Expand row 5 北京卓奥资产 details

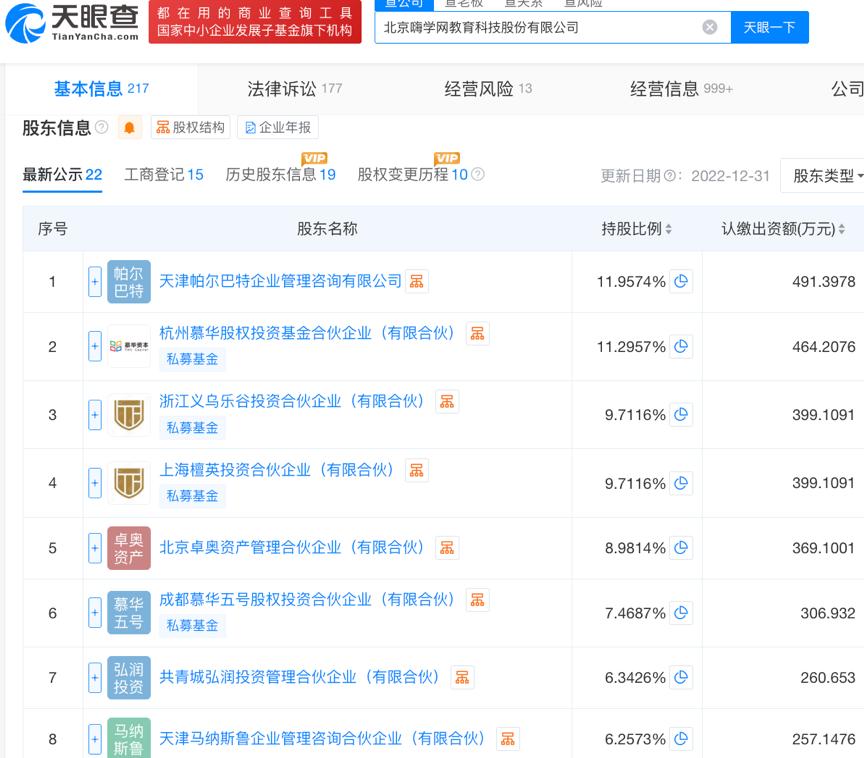(x=95, y=548)
